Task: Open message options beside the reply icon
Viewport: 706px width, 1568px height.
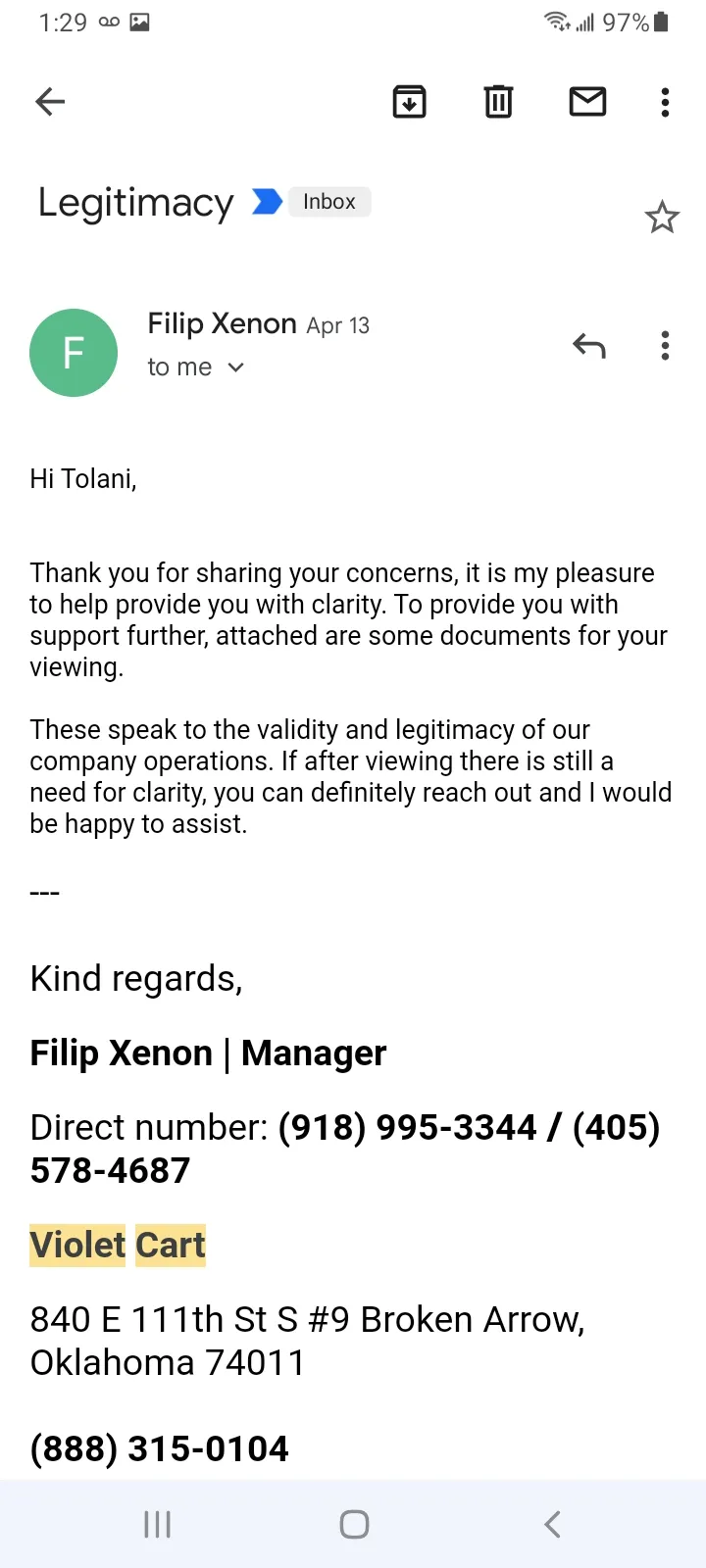Action: click(665, 346)
